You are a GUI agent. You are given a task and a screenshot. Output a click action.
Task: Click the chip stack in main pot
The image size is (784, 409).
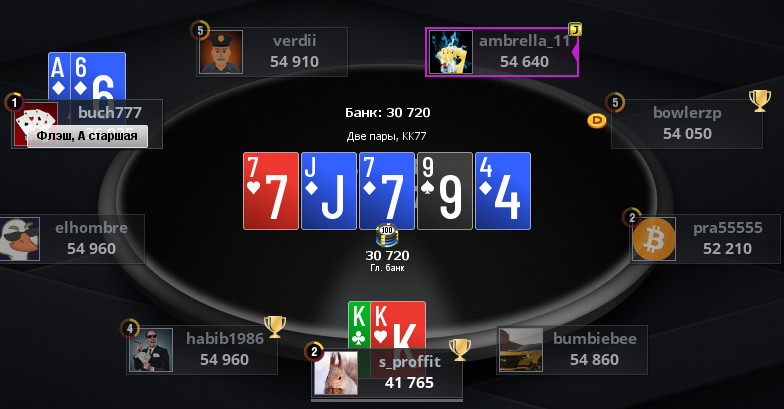point(387,236)
